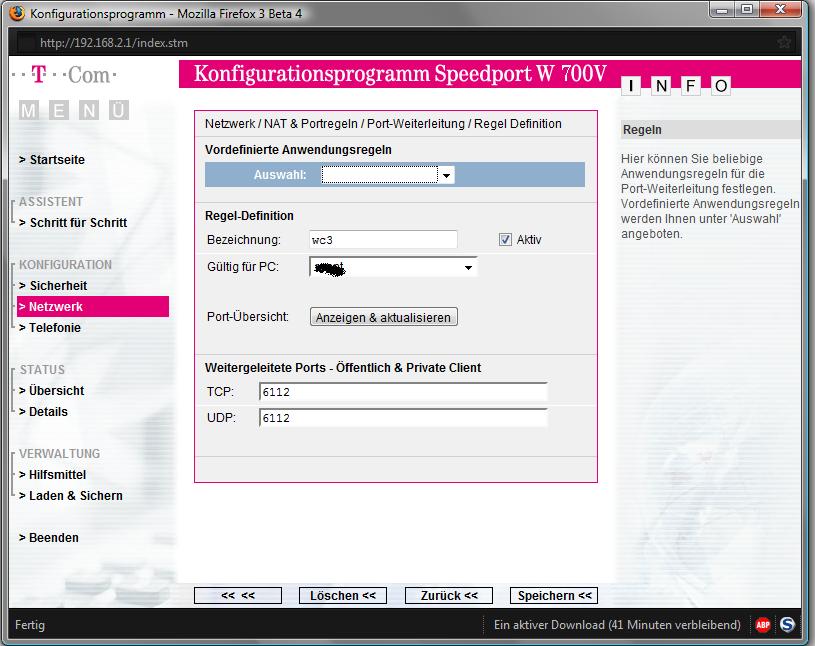The height and width of the screenshot is (646, 815).
Task: Expand the Gültig für PC dropdown
Action: (x=393, y=267)
